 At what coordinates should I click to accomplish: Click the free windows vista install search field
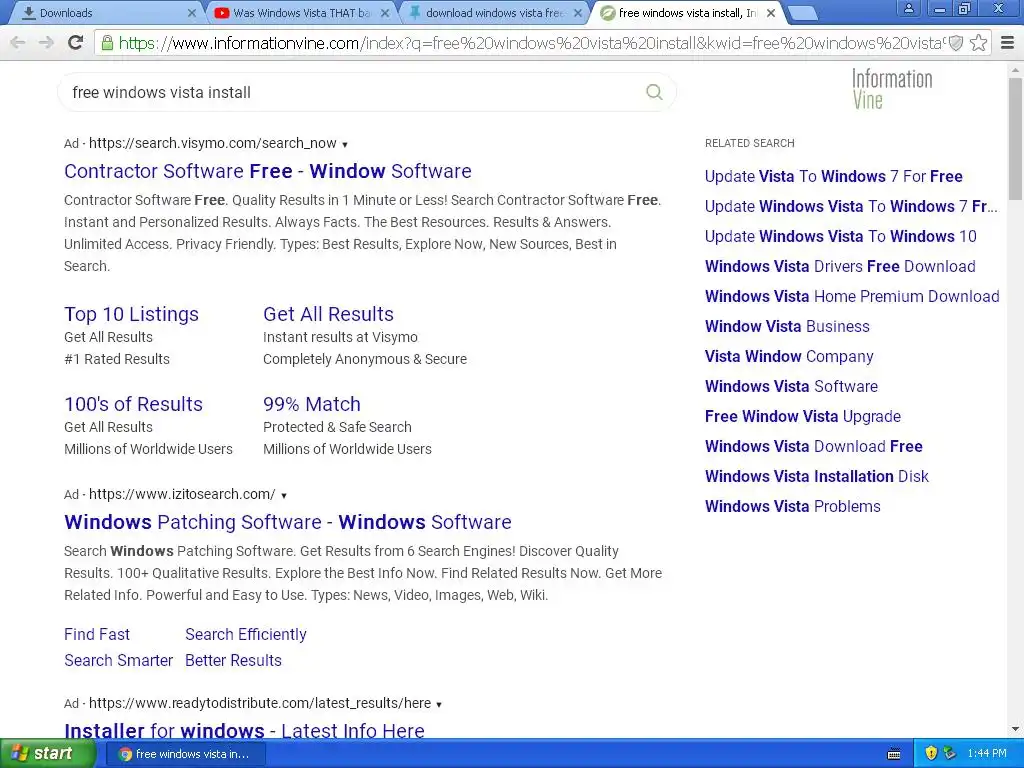click(x=353, y=92)
